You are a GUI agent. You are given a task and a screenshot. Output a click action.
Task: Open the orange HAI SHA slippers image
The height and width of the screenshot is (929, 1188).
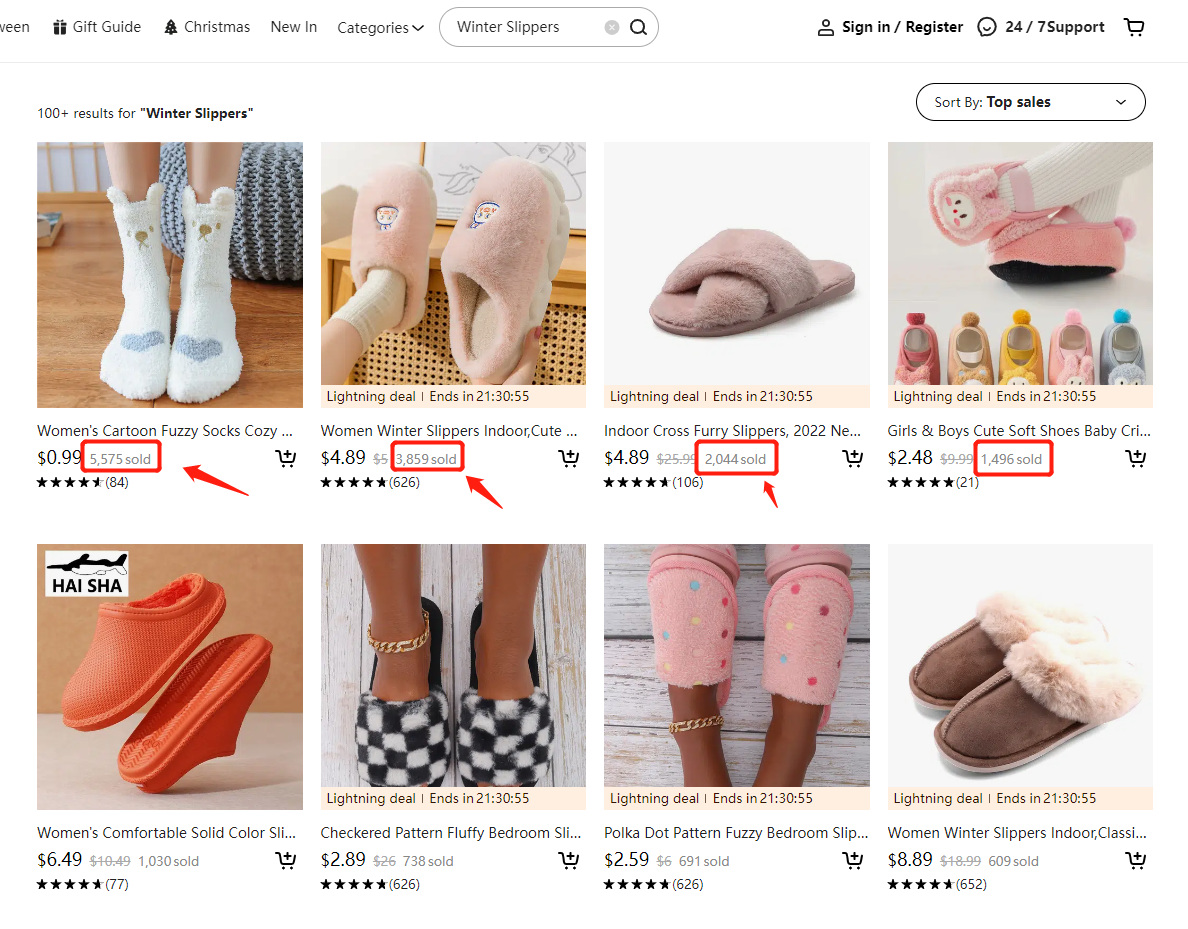[170, 677]
